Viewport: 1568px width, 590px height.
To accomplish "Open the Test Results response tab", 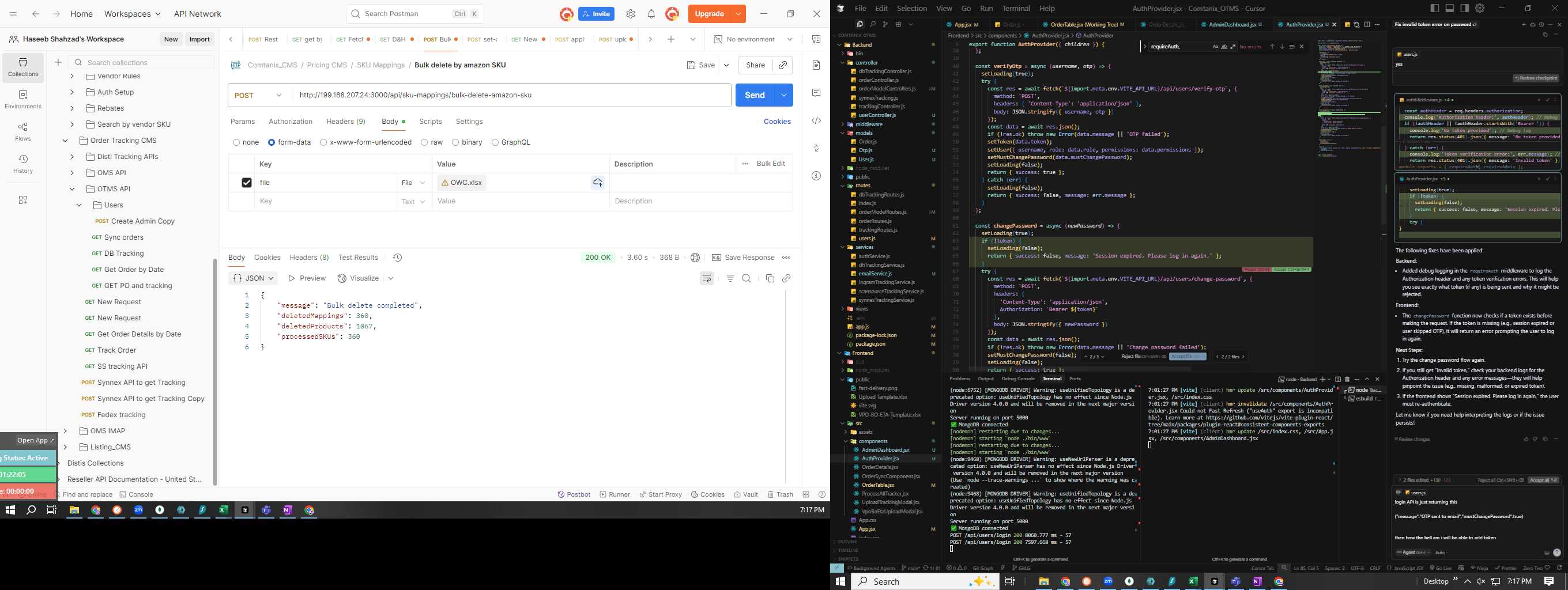I will [358, 258].
